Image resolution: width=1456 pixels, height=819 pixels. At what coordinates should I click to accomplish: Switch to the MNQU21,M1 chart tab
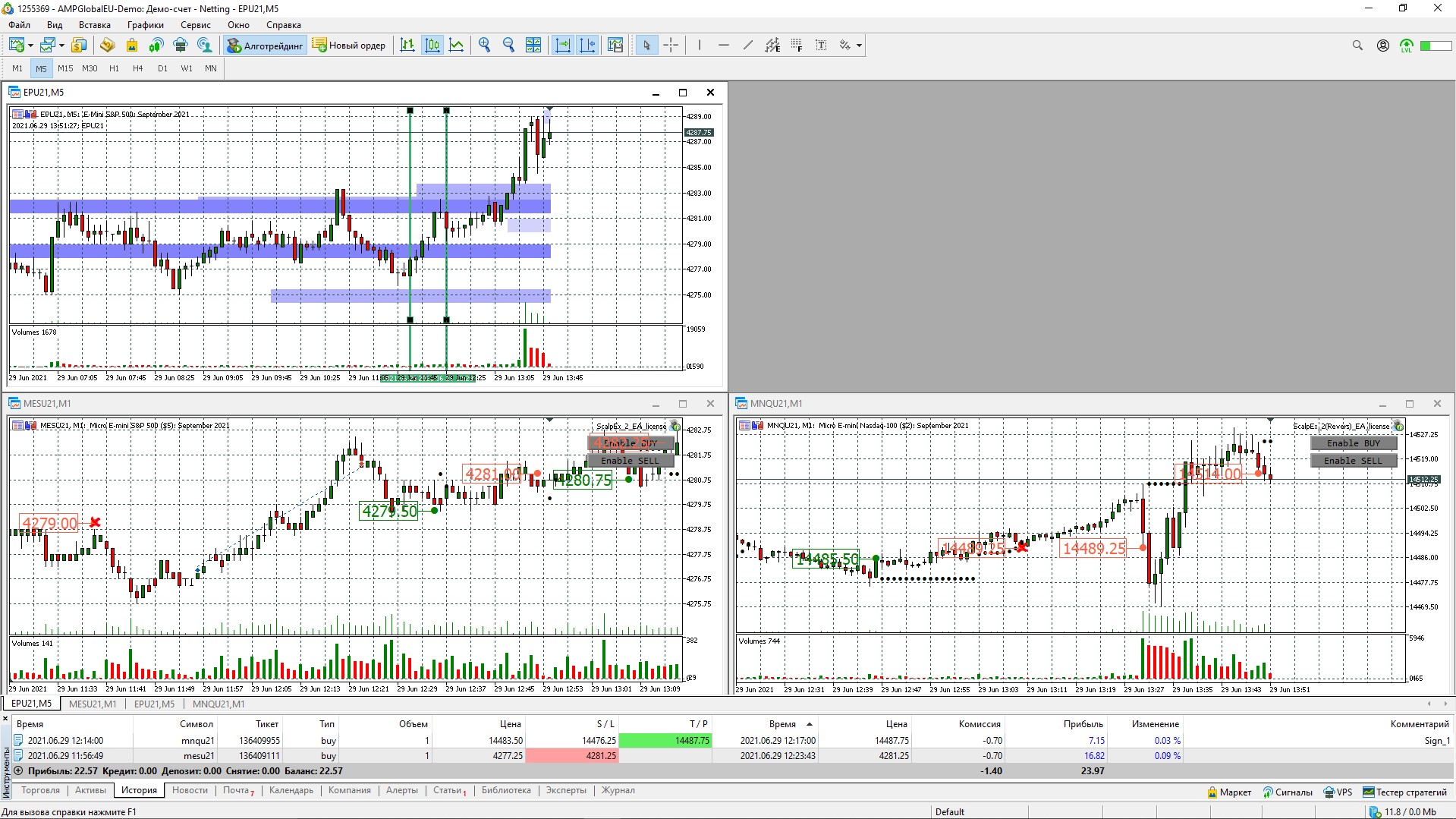[x=219, y=704]
